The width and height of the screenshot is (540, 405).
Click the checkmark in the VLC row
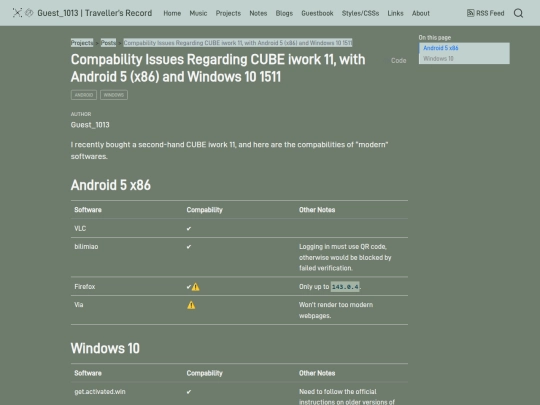tap(189, 228)
